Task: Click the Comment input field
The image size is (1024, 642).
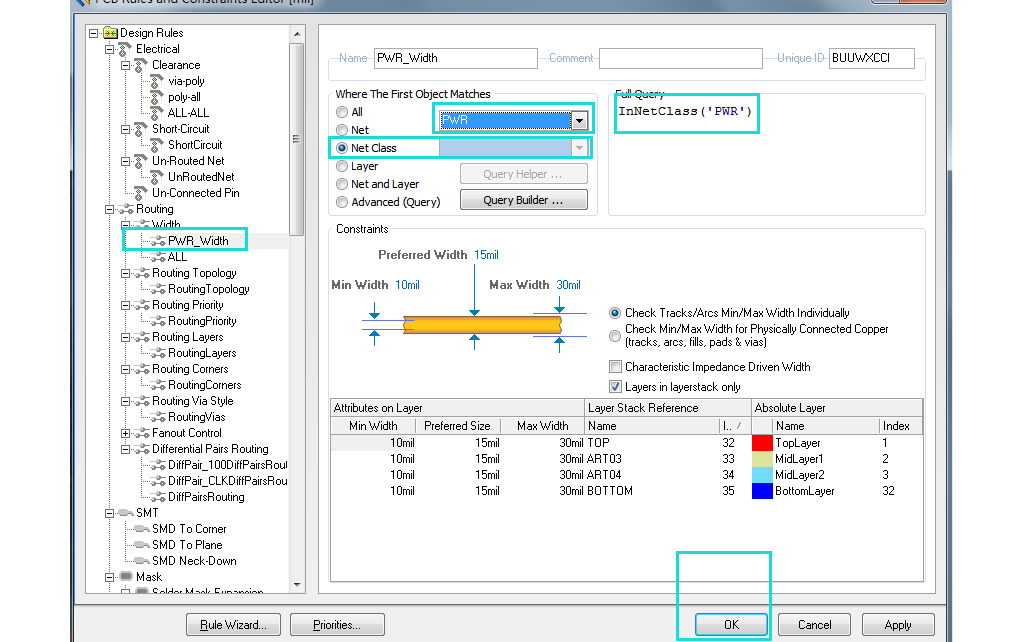Action: coord(681,58)
